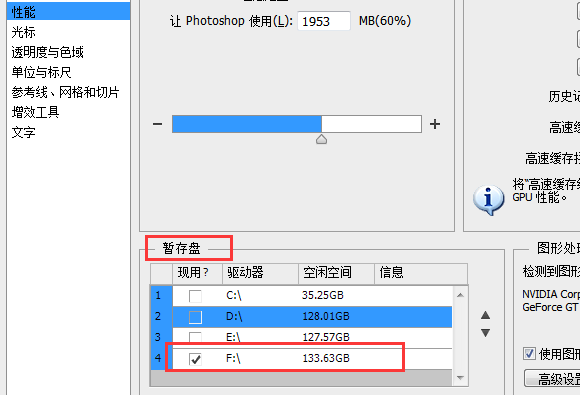Open 单位与标尺 preferences category
Viewport: 580px width, 395px height.
click(41, 72)
